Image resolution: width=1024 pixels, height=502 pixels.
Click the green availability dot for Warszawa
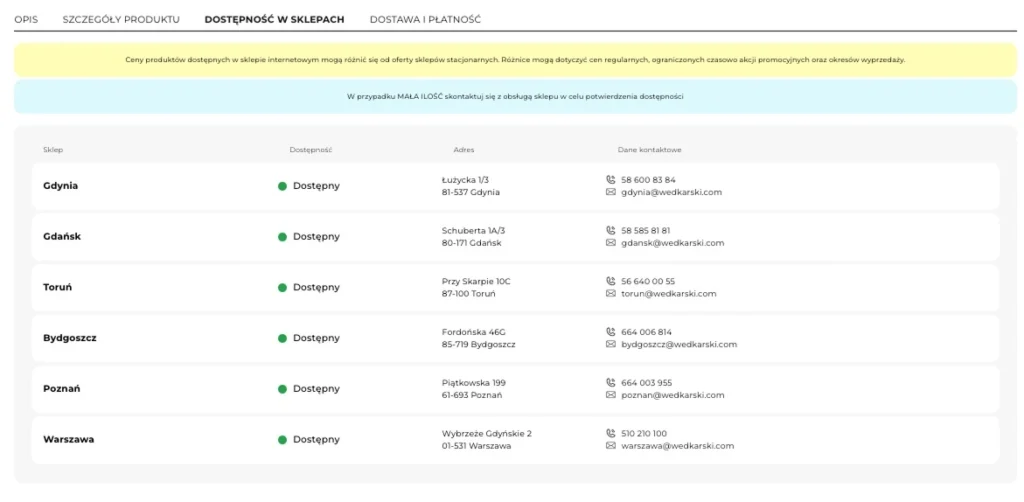pyautogui.click(x=282, y=440)
